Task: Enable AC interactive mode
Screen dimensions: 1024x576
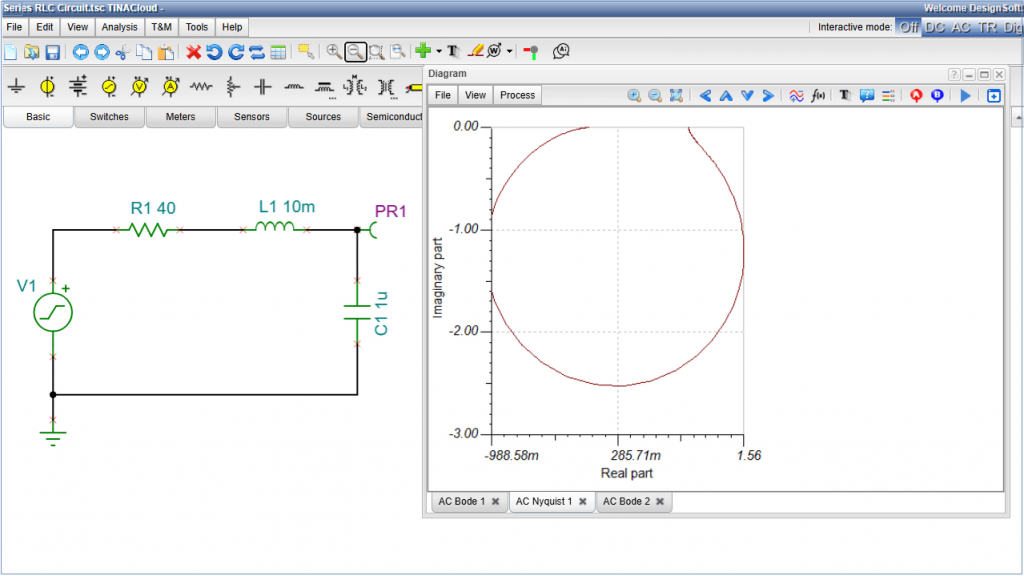Action: click(x=961, y=27)
